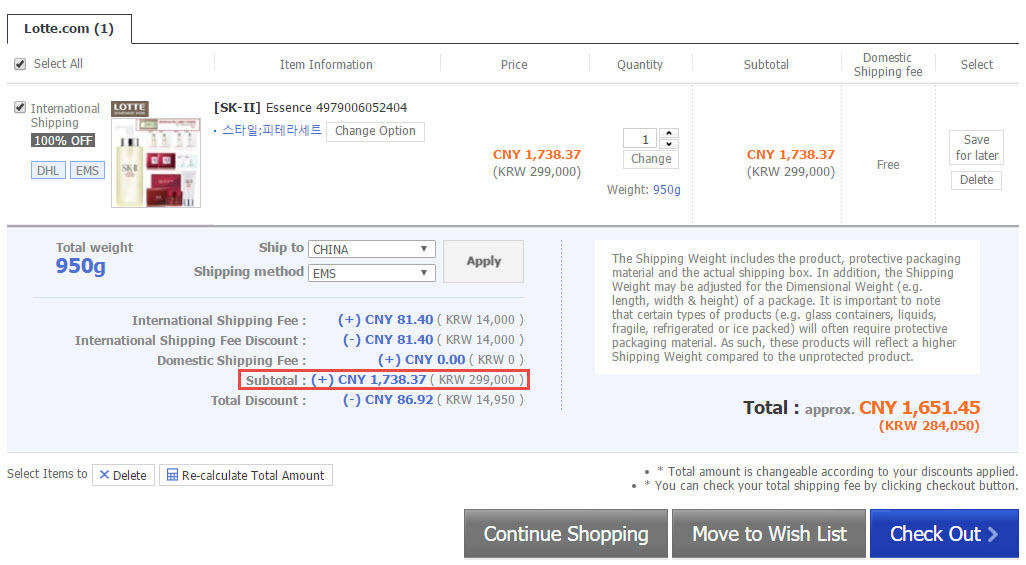Click the Price column header
This screenshot has width=1026, height=565.
click(514, 65)
